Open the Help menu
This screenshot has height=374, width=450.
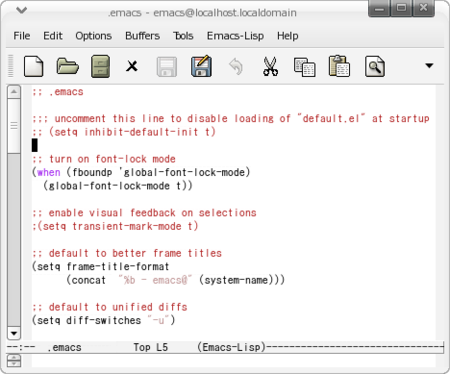point(288,36)
